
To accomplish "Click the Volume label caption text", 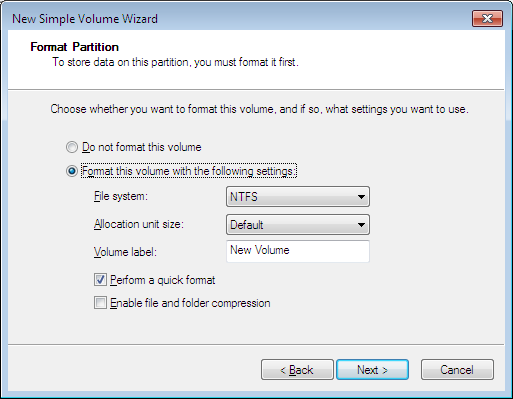I will (x=125, y=252).
